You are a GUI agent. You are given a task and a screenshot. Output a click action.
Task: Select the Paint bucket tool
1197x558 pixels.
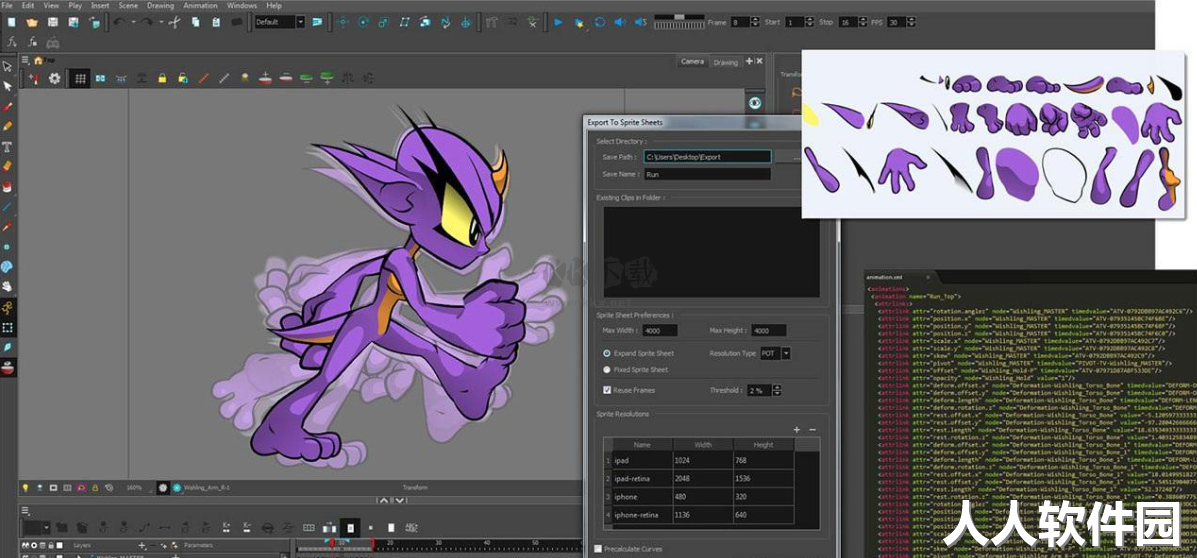point(8,185)
